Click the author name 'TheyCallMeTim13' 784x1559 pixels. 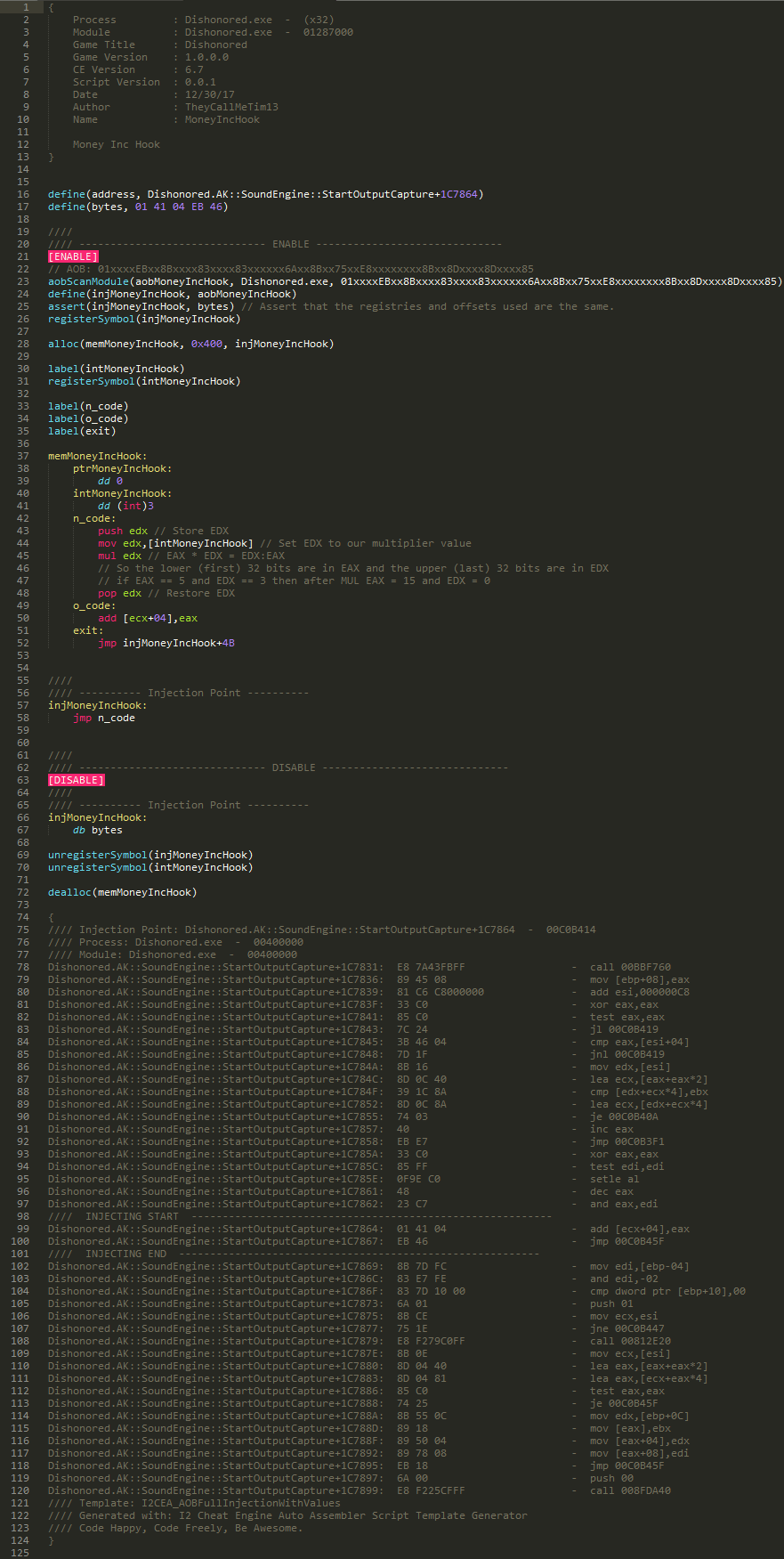click(231, 107)
